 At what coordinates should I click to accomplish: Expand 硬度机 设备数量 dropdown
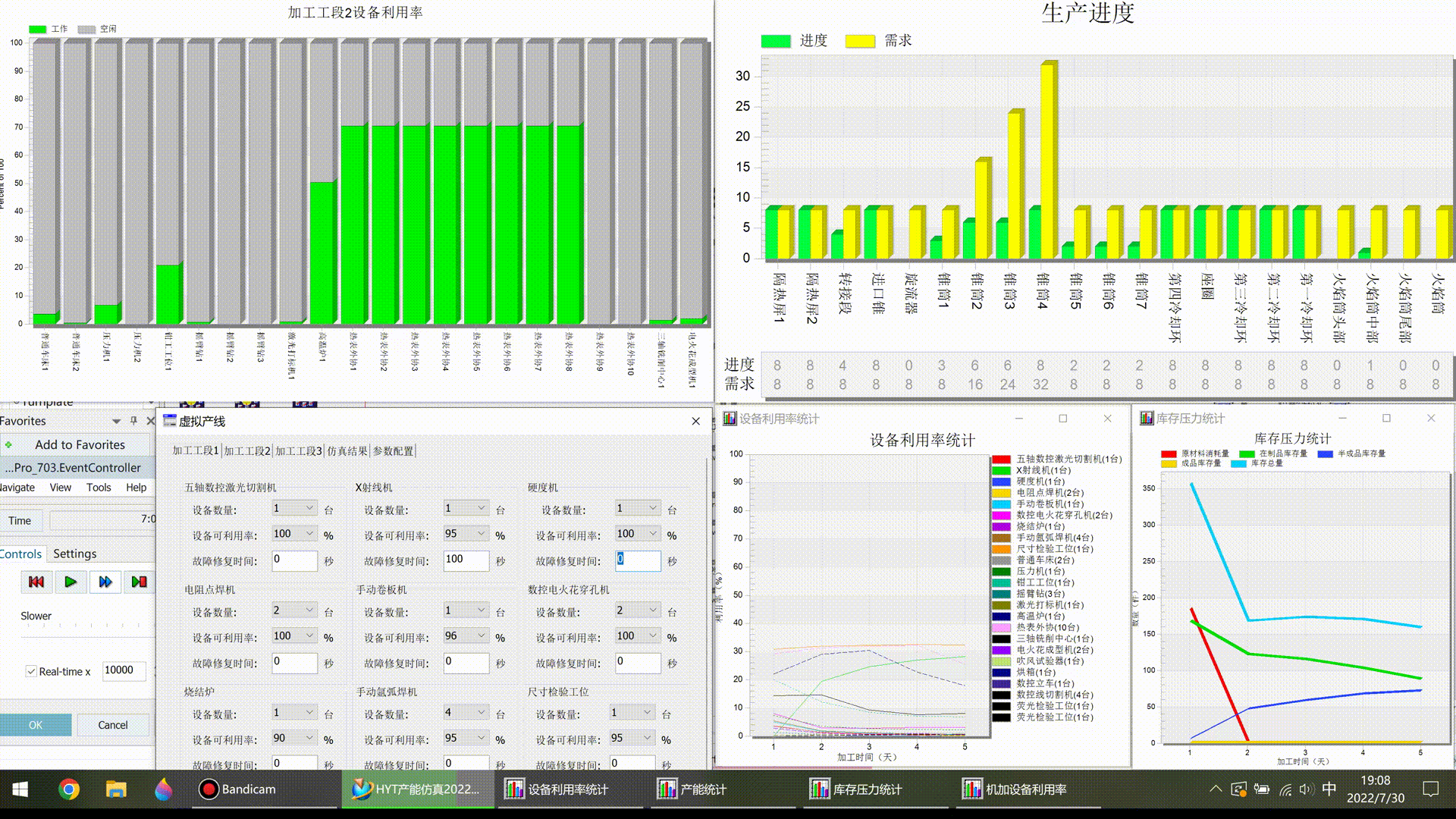pyautogui.click(x=653, y=508)
